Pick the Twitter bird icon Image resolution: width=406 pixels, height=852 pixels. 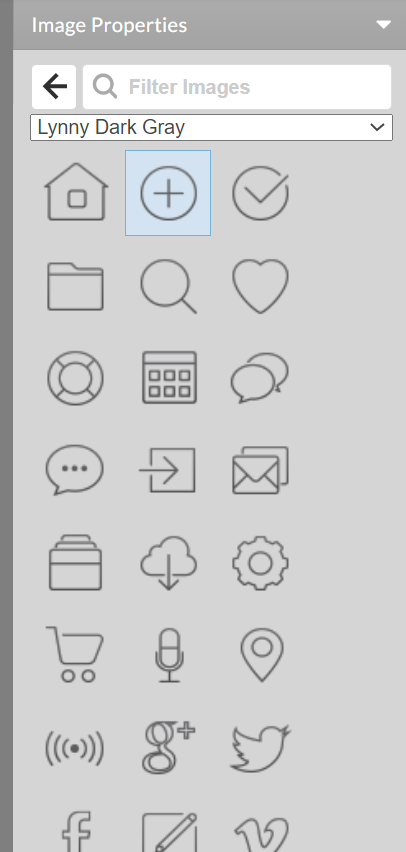tap(260, 748)
